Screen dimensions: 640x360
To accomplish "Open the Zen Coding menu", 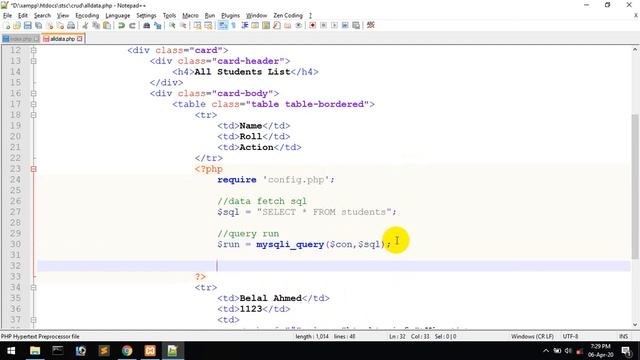I will tap(288, 15).
